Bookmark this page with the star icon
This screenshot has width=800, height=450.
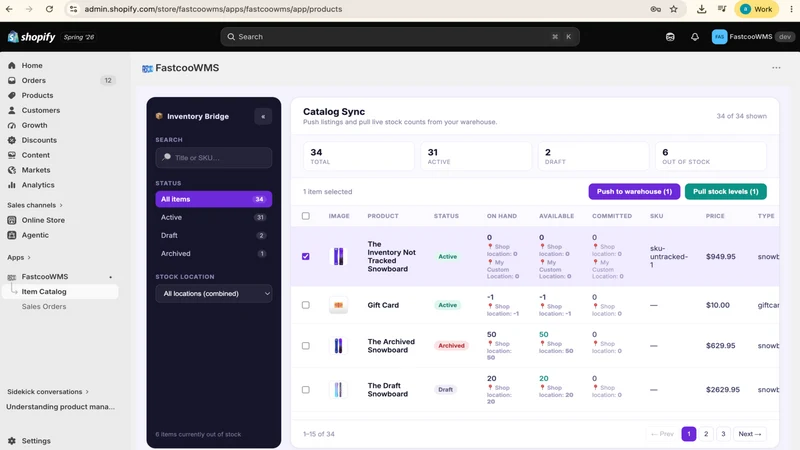673,9
